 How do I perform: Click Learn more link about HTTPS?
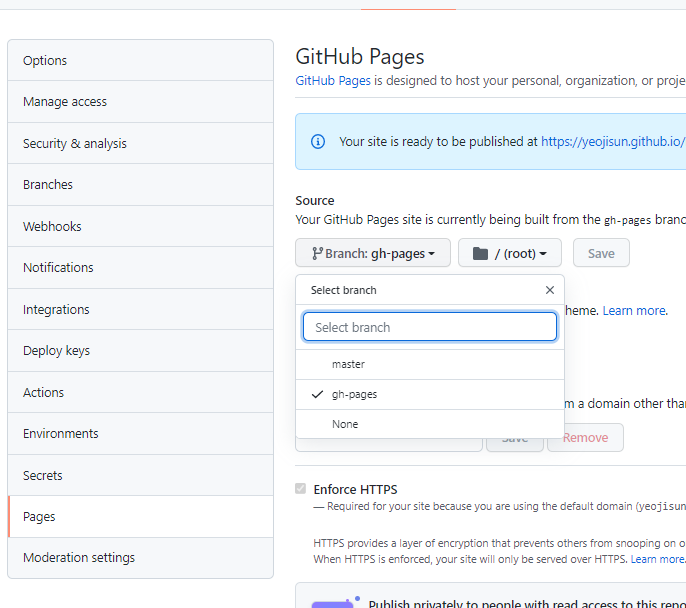tap(658, 559)
